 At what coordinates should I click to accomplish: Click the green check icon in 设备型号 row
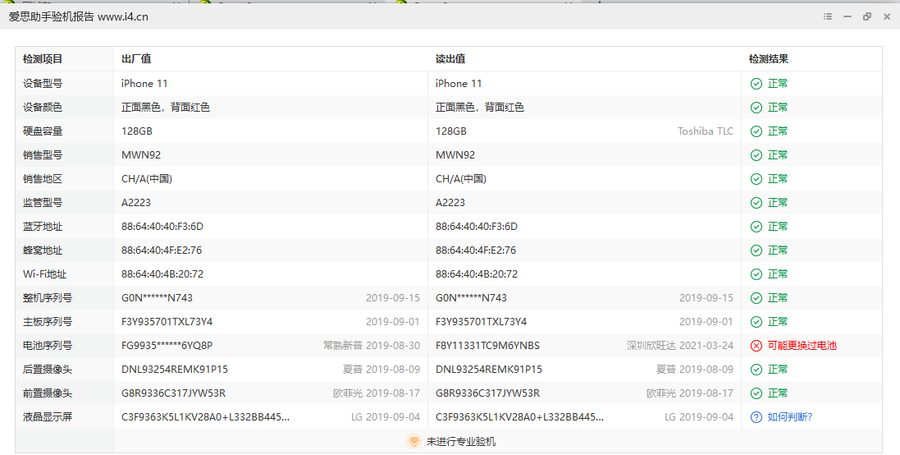[756, 84]
